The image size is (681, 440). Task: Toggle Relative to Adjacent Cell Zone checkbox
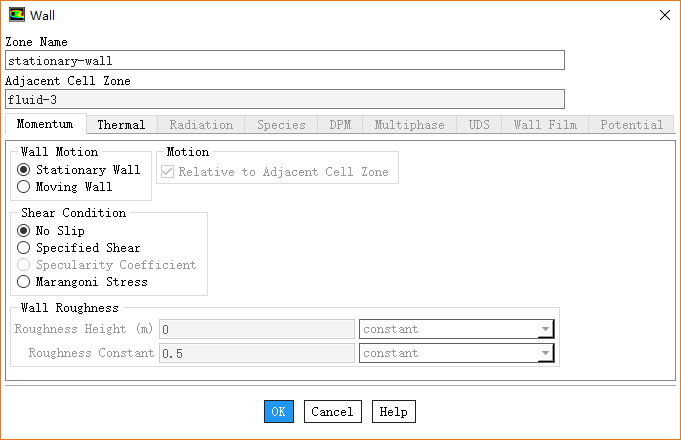(x=169, y=172)
